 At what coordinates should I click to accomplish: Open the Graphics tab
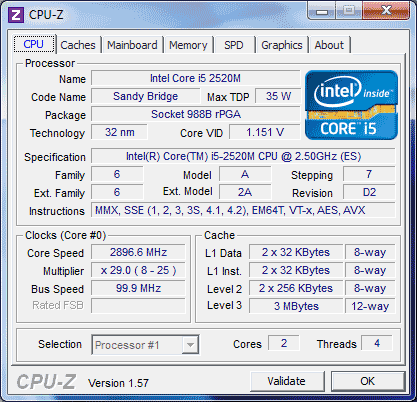tap(282, 45)
